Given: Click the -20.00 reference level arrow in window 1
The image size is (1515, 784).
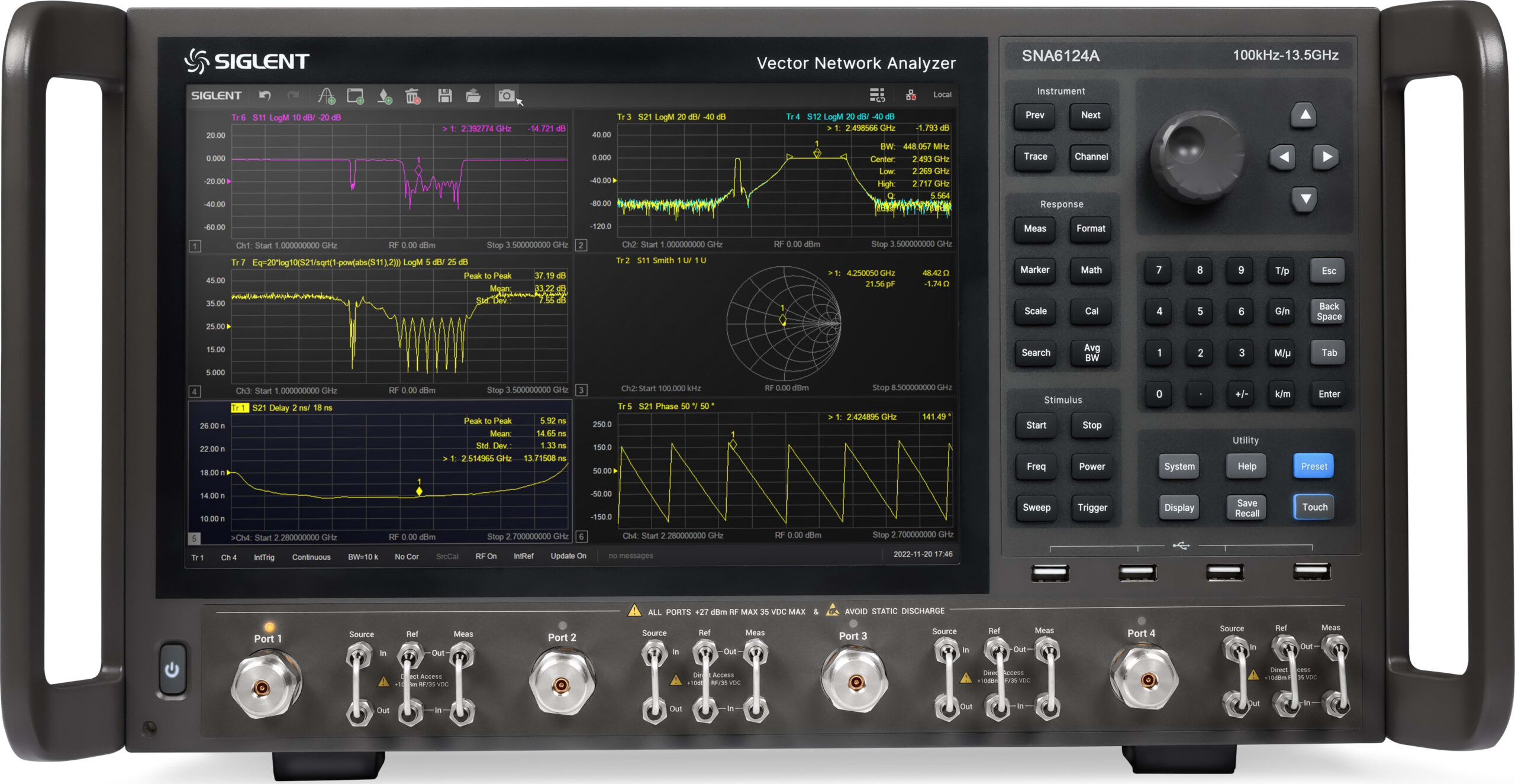Looking at the screenshot, I should [x=229, y=182].
